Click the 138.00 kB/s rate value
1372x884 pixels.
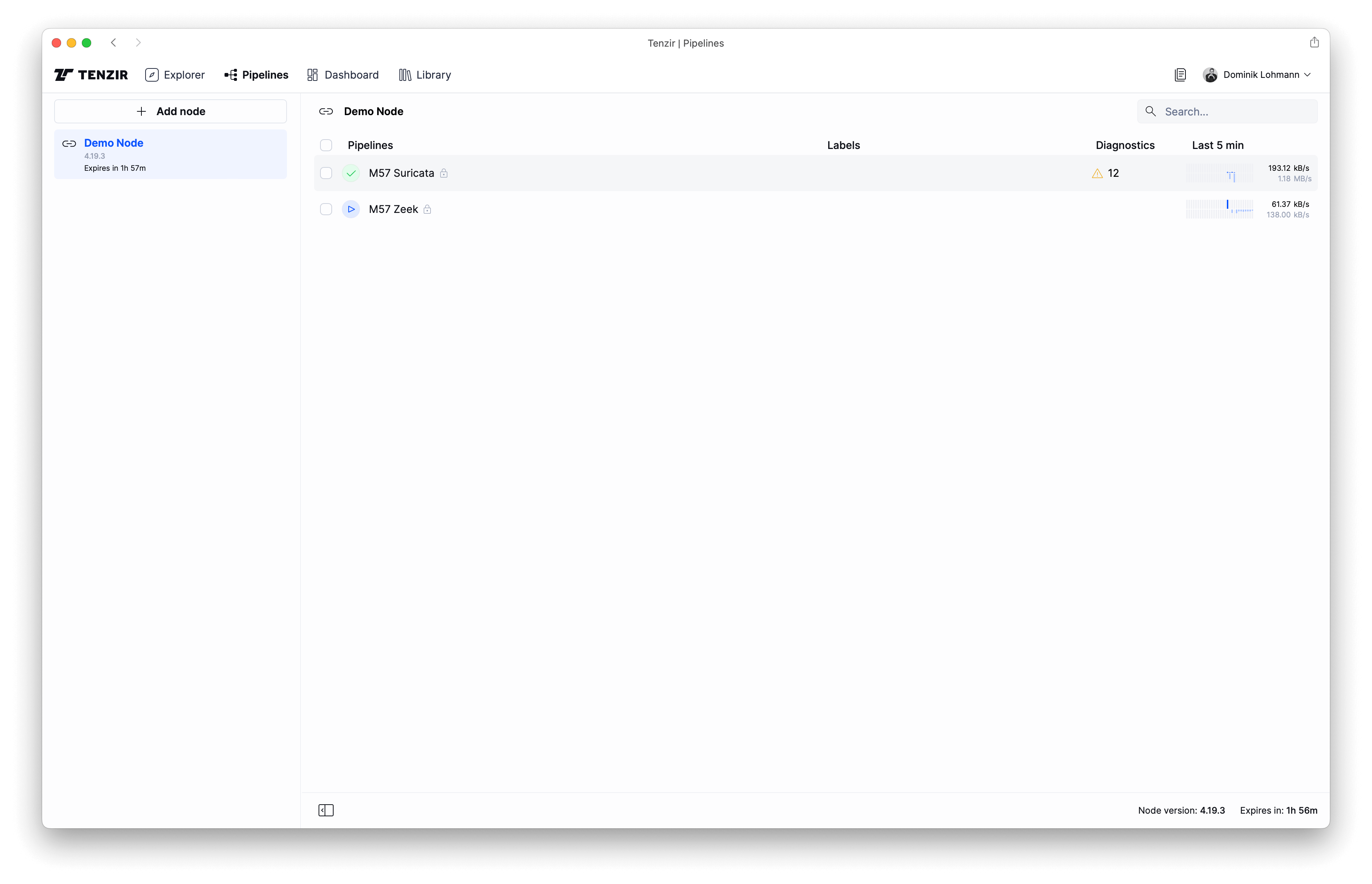point(1288,215)
